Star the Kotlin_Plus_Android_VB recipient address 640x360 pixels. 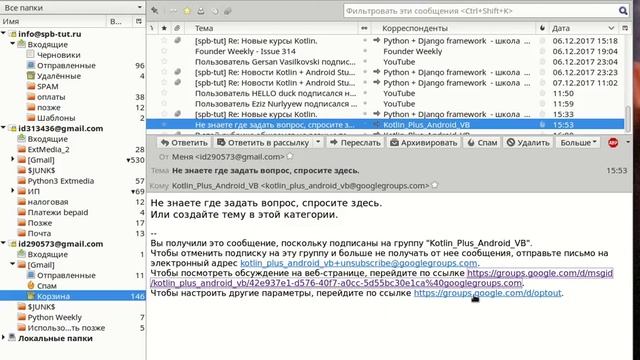435,185
